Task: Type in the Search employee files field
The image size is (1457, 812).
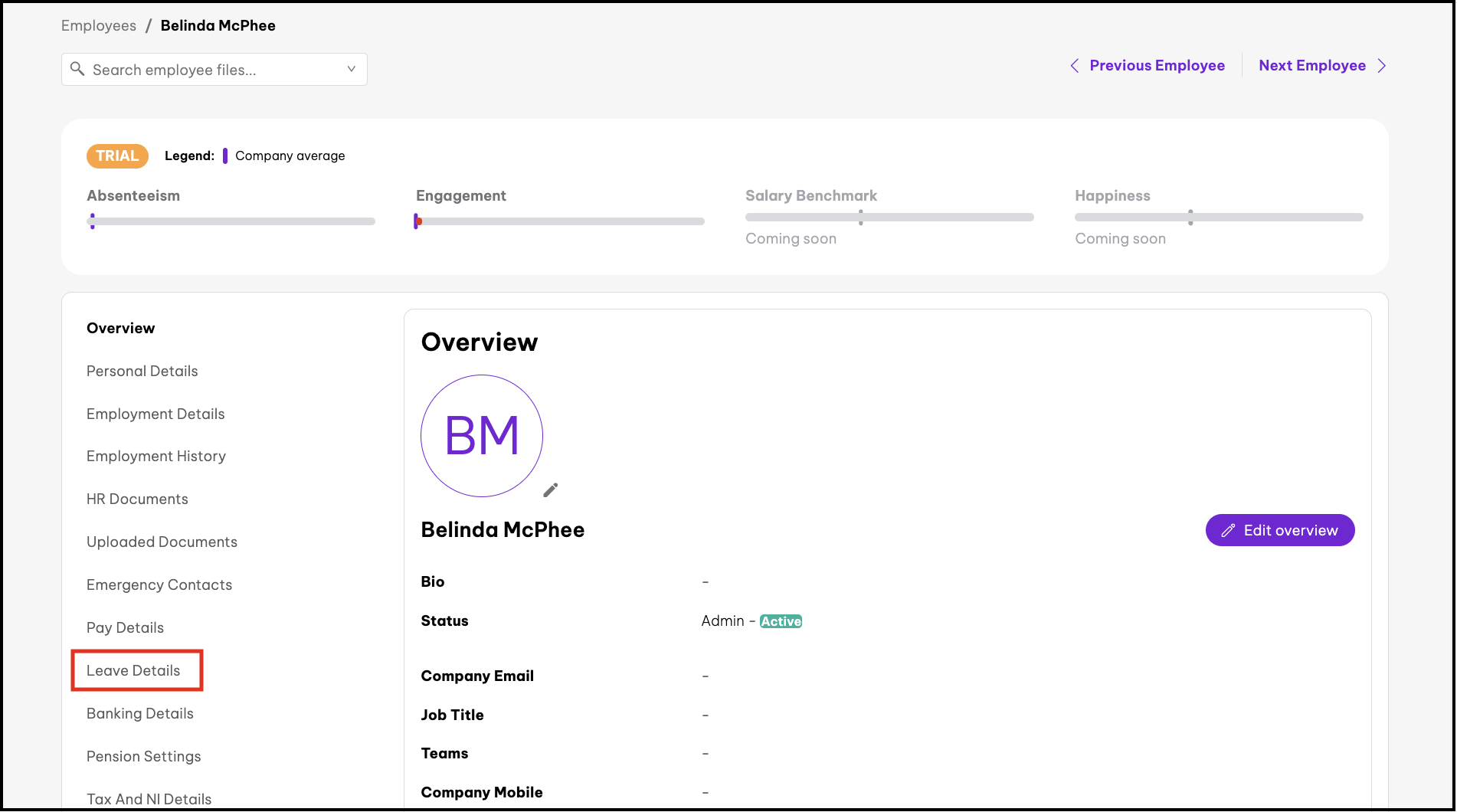Action: [x=214, y=70]
